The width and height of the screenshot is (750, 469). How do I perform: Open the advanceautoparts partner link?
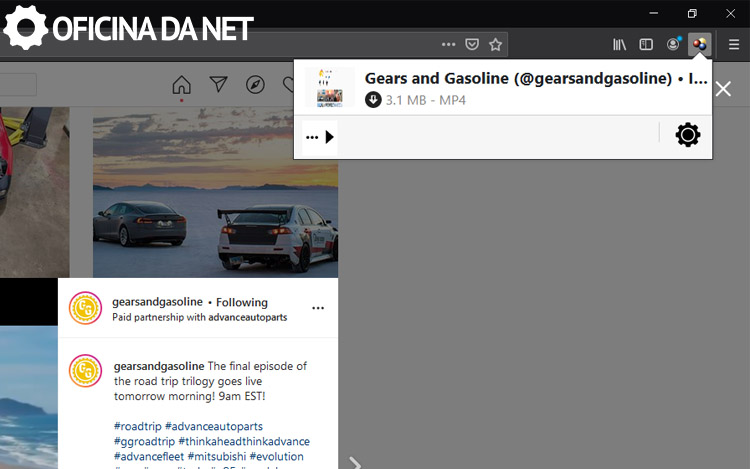247,317
